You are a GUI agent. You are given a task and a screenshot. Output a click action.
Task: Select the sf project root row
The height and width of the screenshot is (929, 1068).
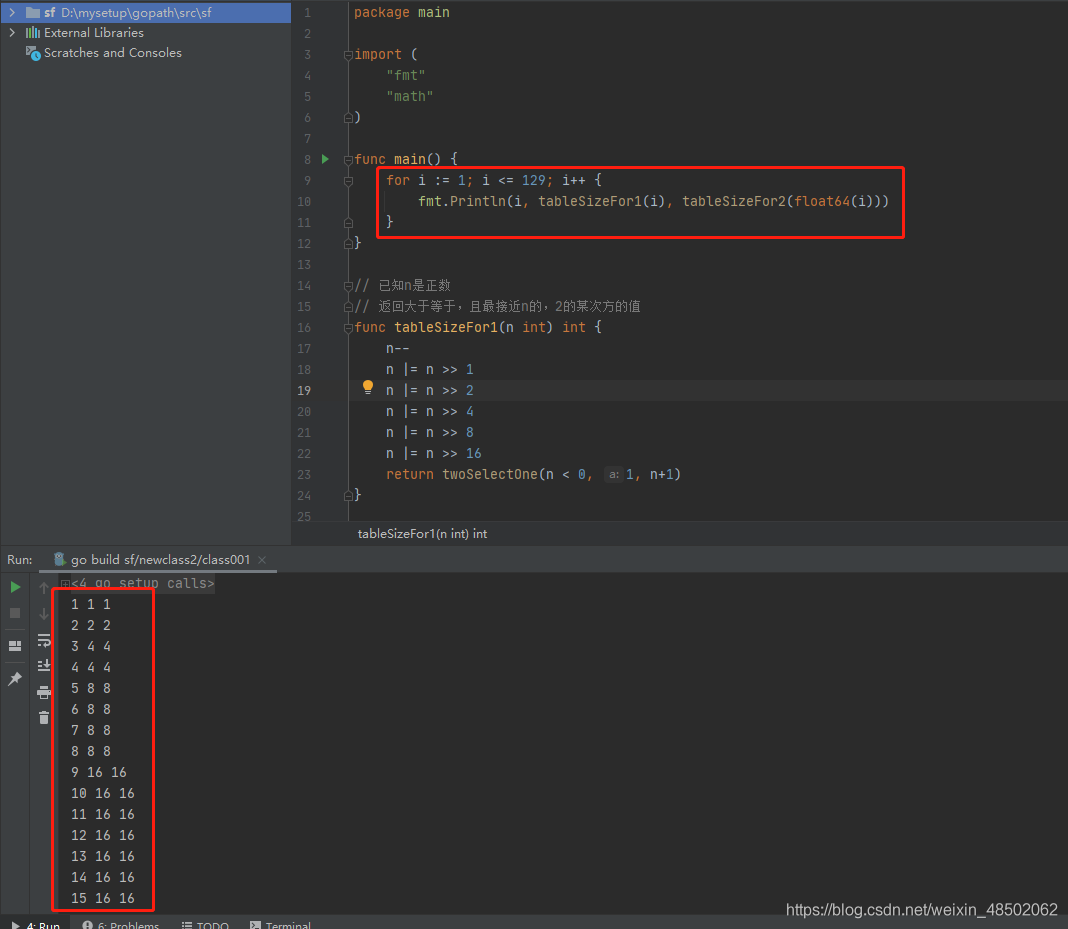tap(146, 12)
